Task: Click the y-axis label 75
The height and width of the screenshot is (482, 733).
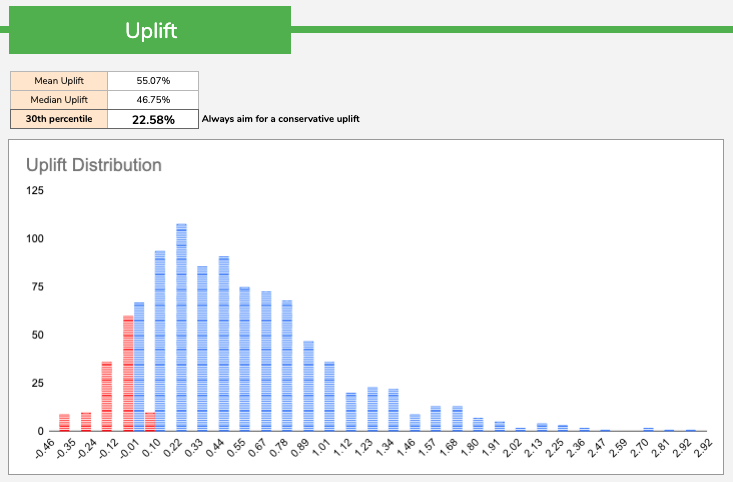Action: coord(37,287)
